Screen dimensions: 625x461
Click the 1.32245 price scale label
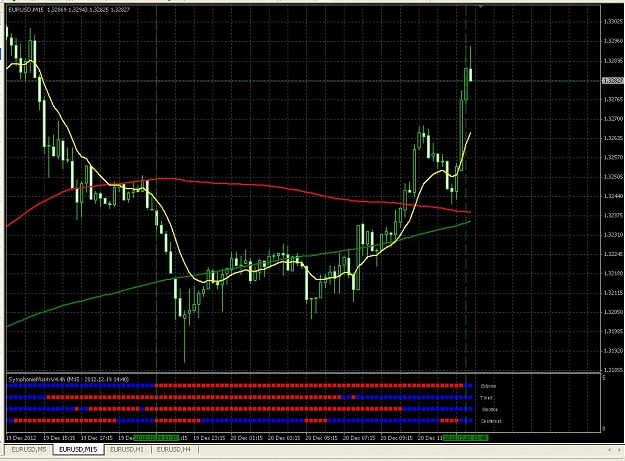(x=613, y=254)
